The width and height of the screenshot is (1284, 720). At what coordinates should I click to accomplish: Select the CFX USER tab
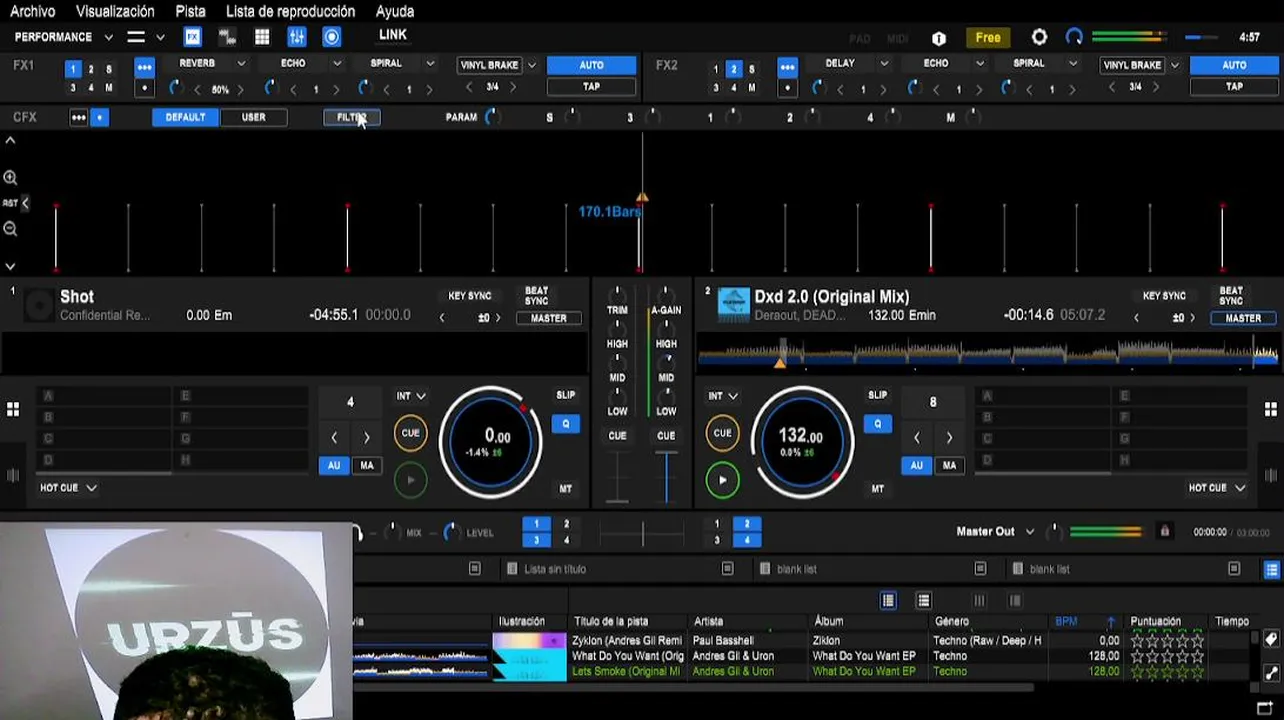[x=253, y=117]
